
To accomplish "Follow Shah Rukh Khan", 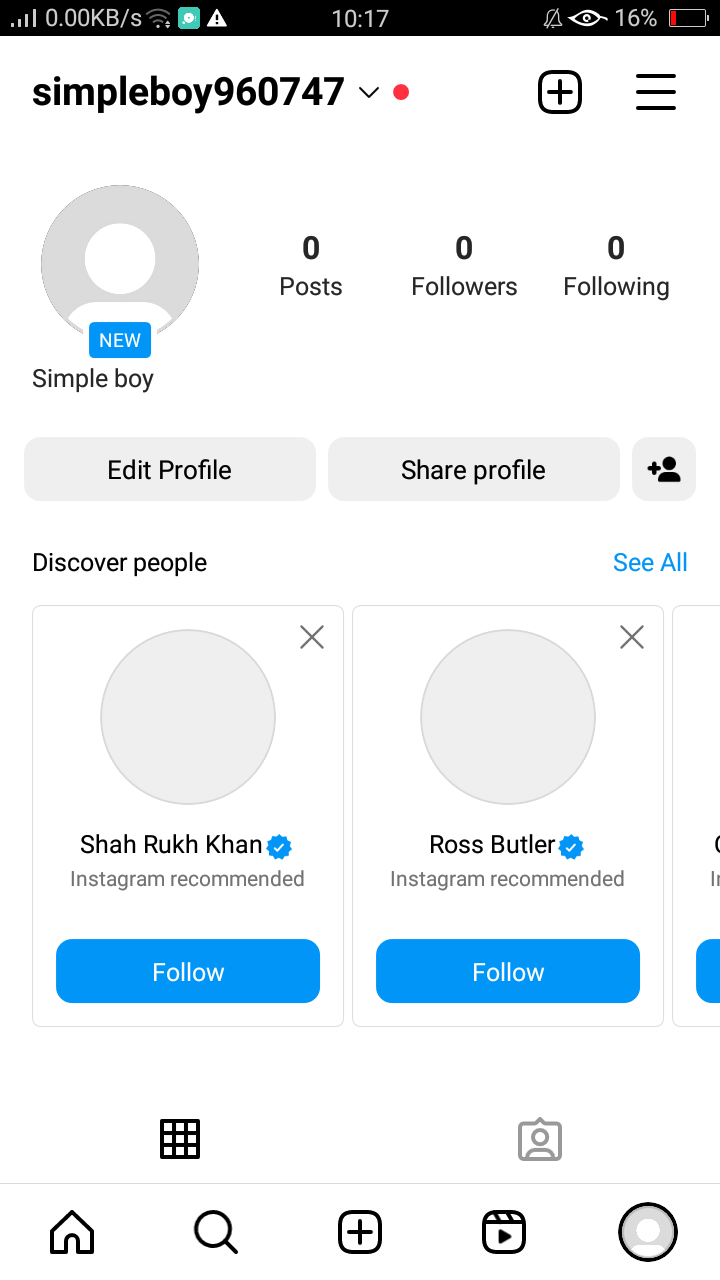I will (188, 971).
